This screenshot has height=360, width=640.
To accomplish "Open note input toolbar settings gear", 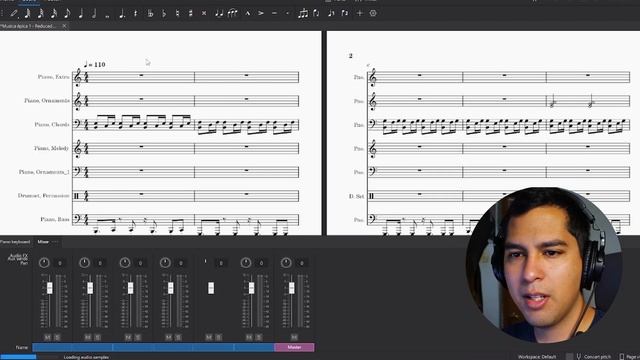I will point(373,13).
